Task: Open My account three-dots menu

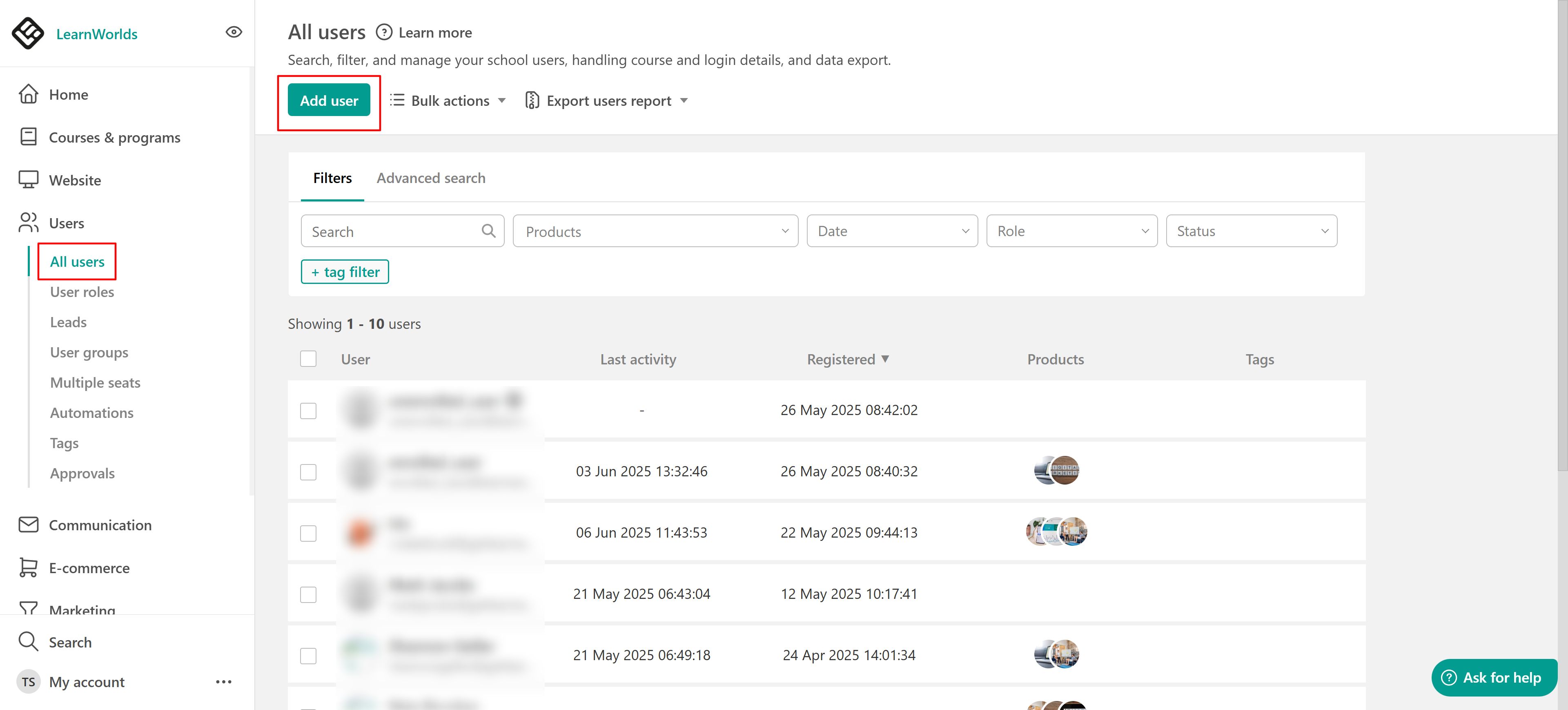Action: click(223, 682)
